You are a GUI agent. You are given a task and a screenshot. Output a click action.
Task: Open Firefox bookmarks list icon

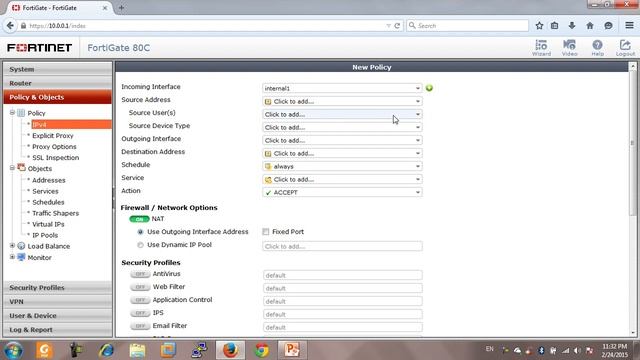tap(554, 26)
